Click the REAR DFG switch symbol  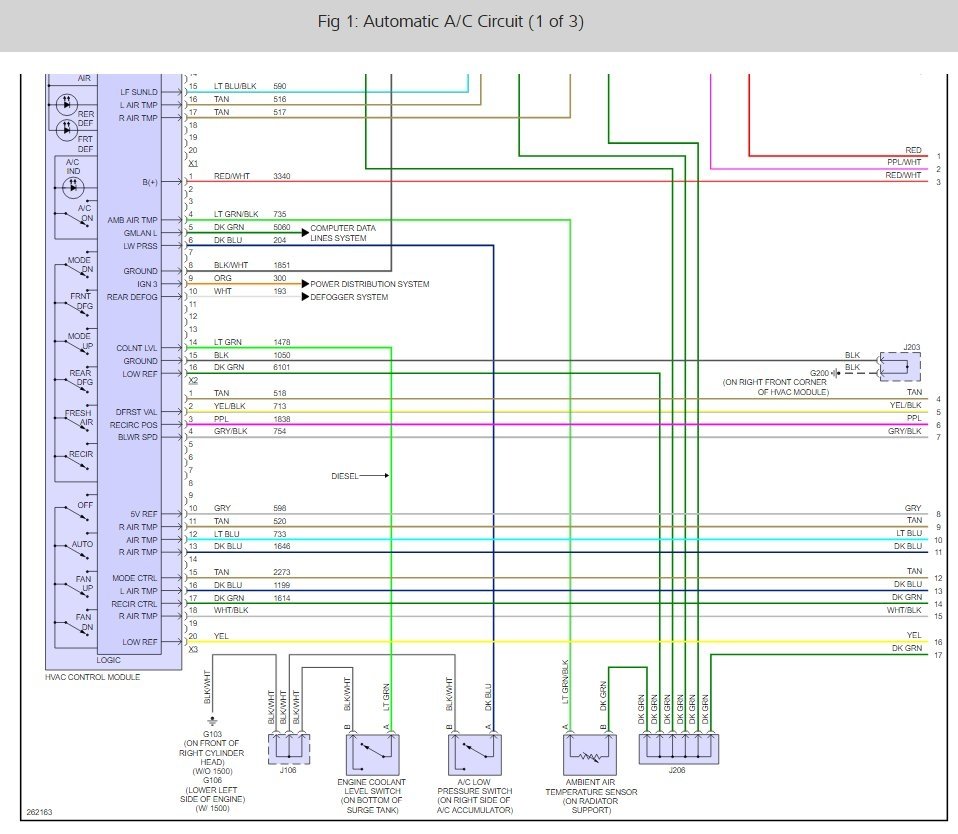click(76, 381)
